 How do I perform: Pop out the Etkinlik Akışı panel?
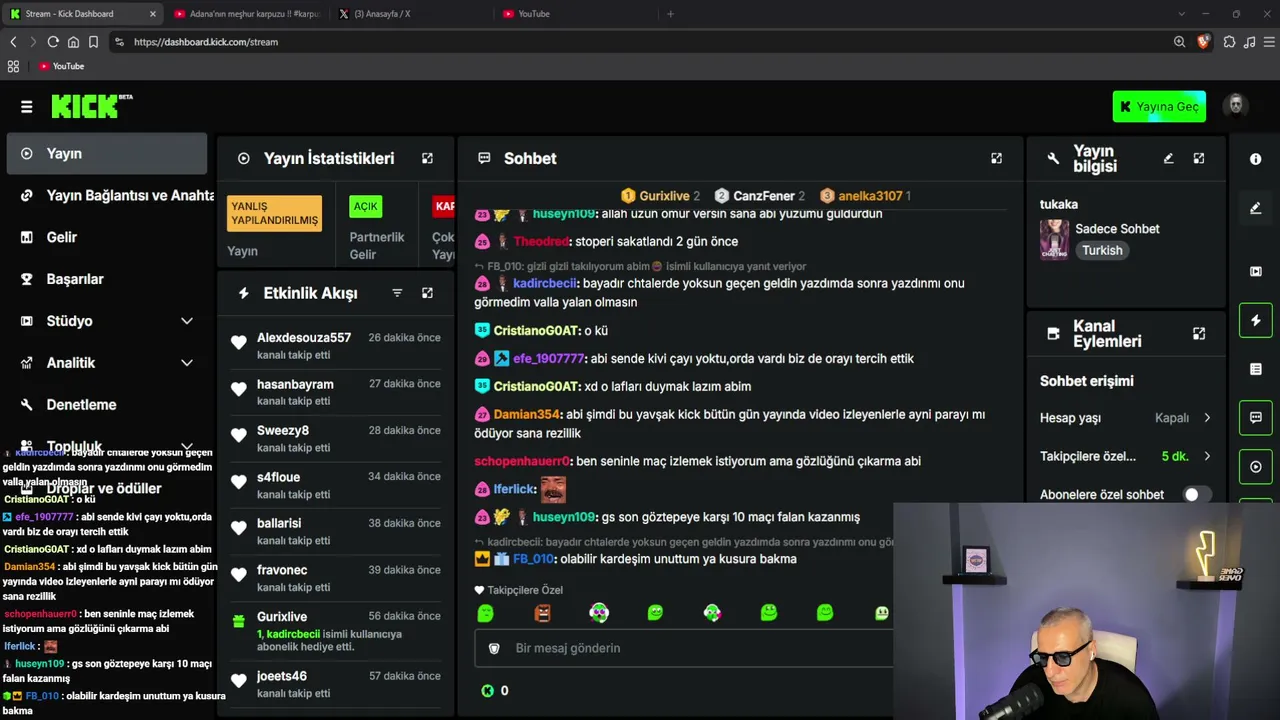click(427, 293)
